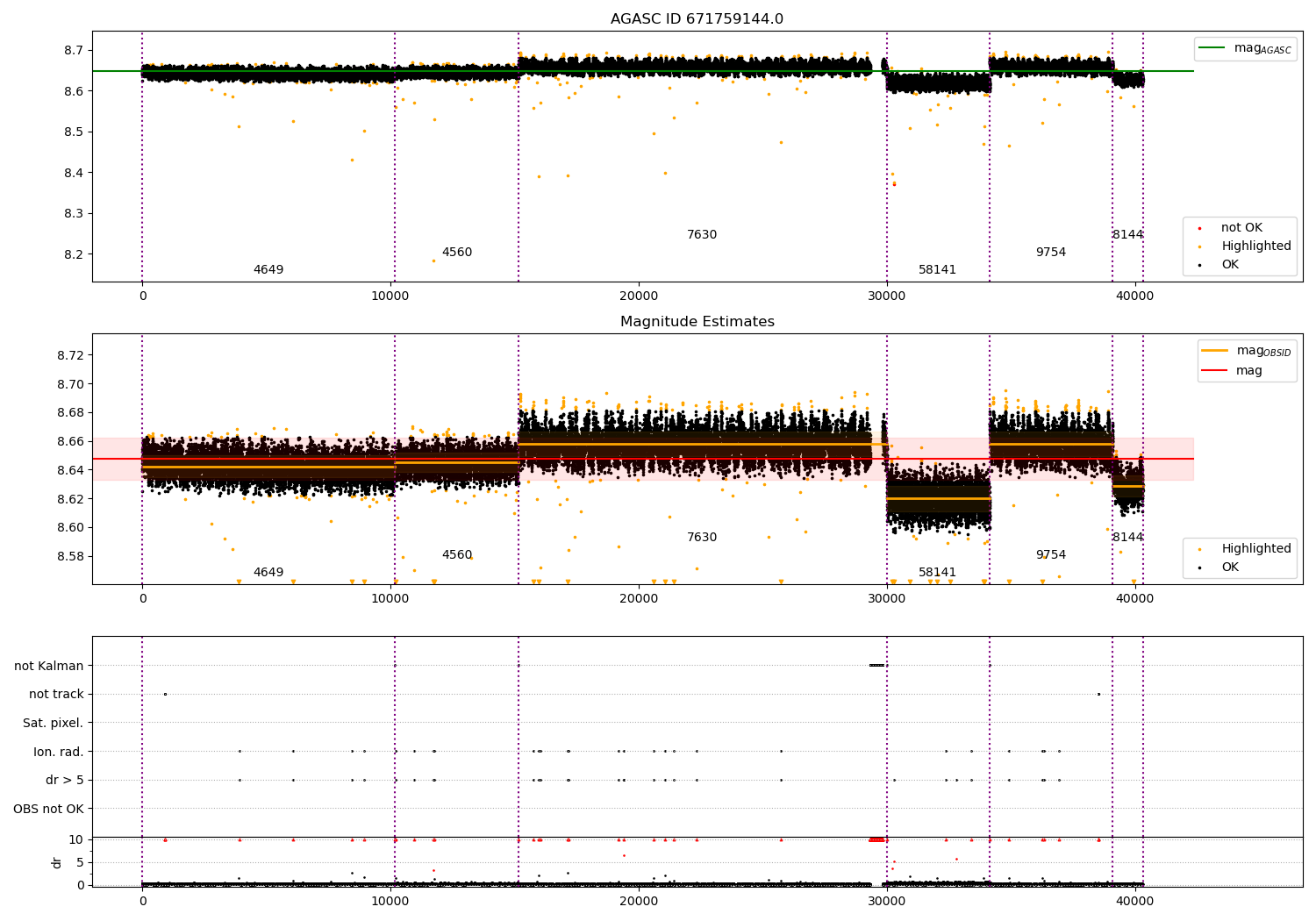Click 'not OK' entry in top plot legend
1316x921 pixels.
[x=1241, y=228]
